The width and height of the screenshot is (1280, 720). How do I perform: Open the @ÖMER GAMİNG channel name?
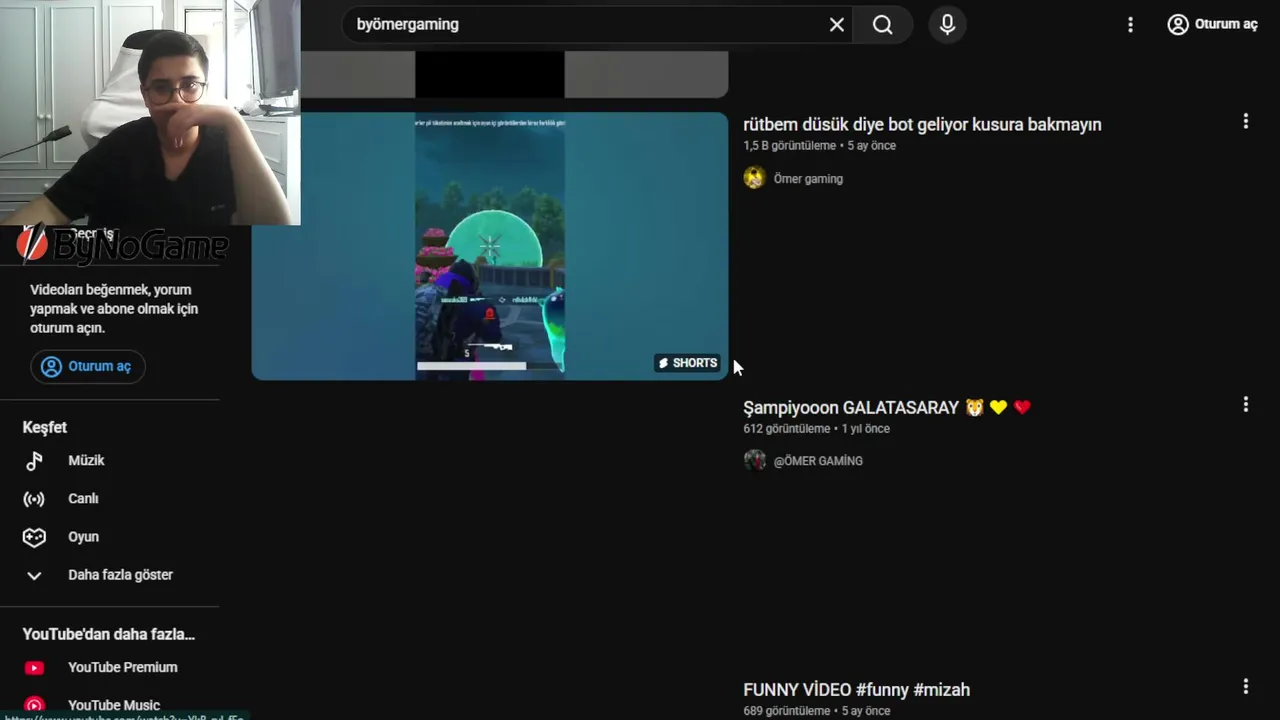tap(818, 461)
